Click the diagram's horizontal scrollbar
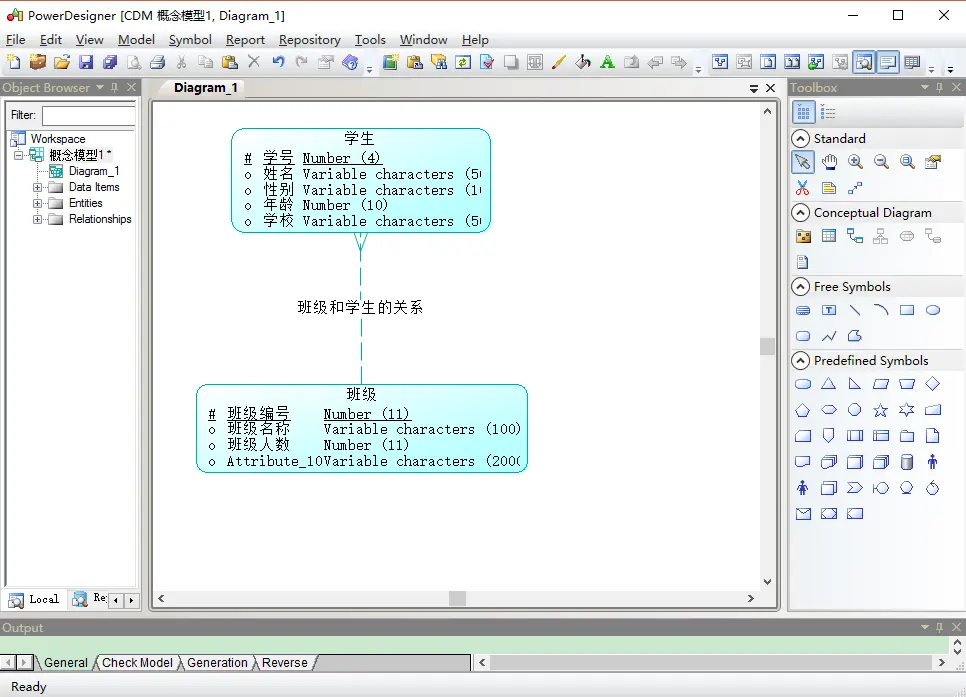This screenshot has width=966, height=697. [457, 599]
